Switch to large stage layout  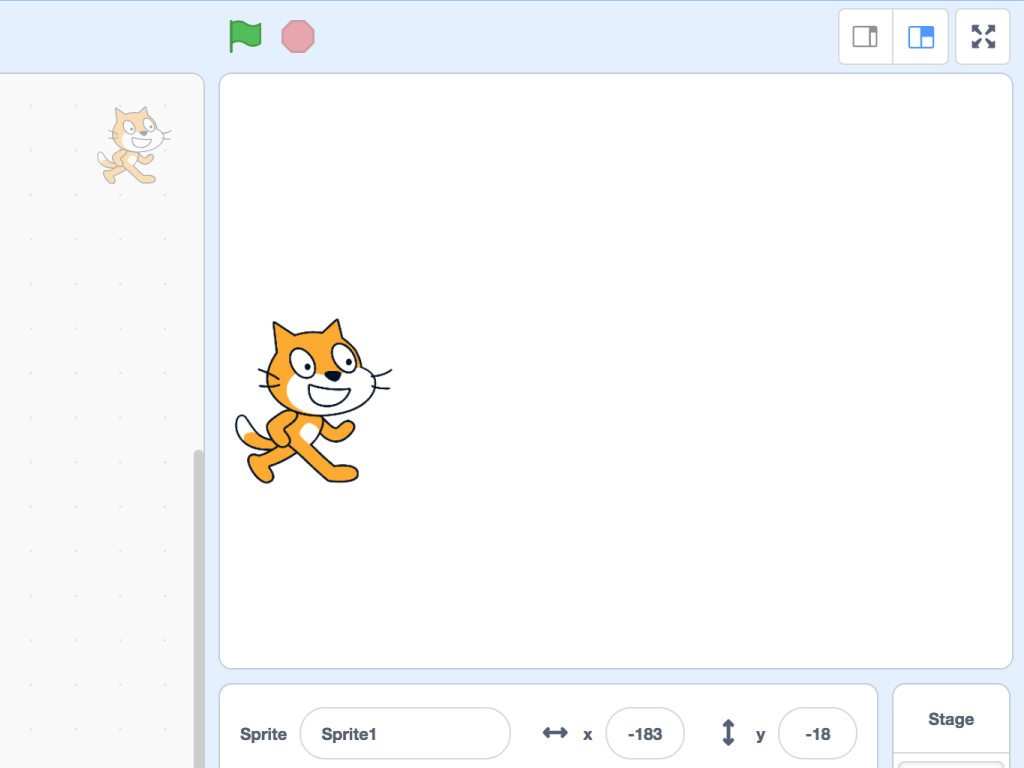click(x=921, y=37)
